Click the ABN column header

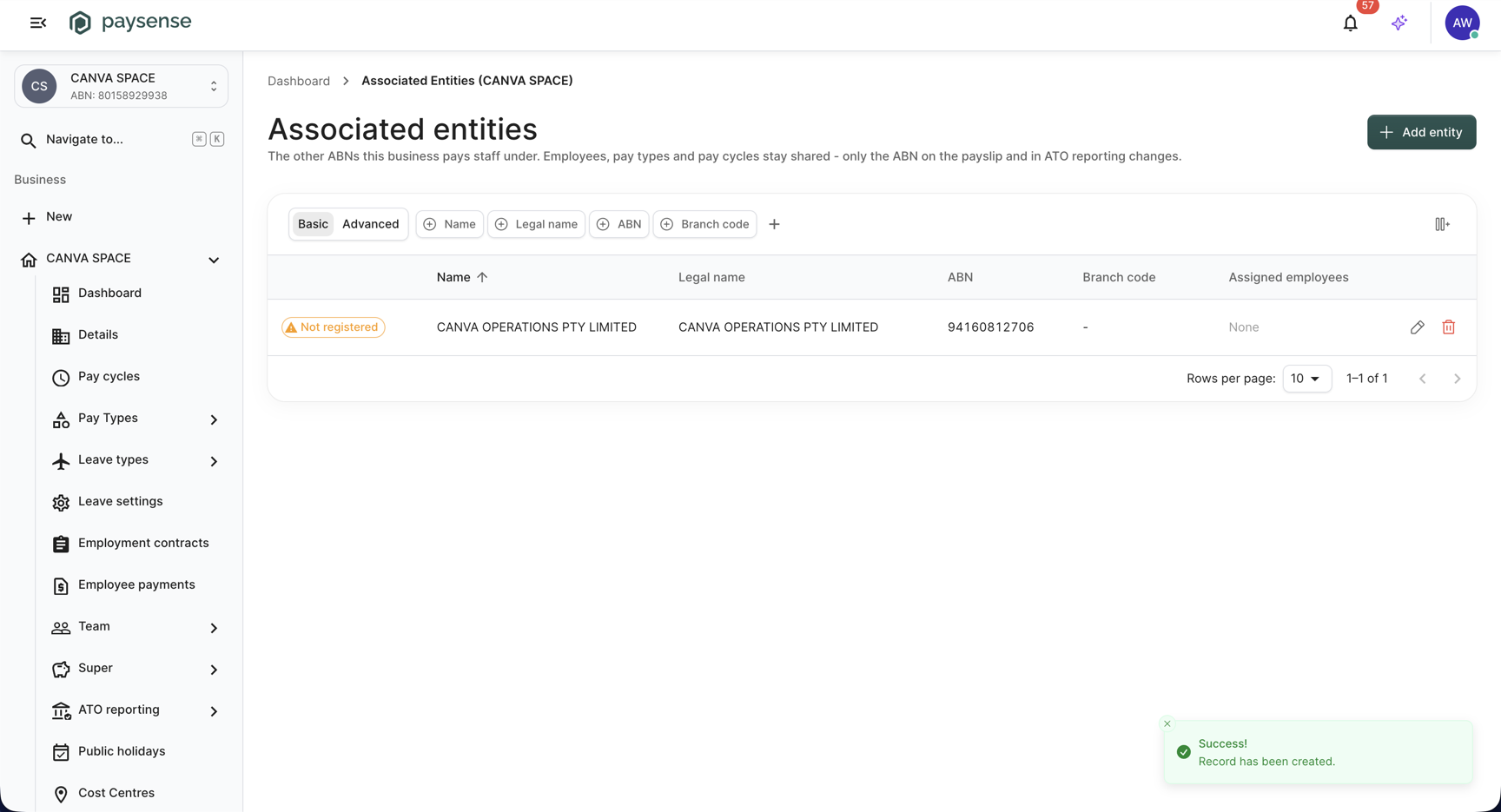coord(960,277)
